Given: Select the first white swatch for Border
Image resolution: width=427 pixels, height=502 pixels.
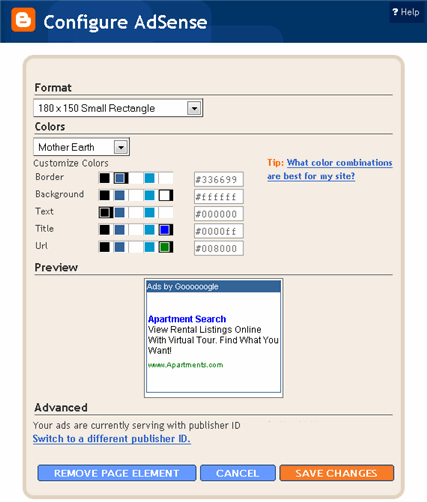Looking at the screenshot, I should click(x=135, y=178).
